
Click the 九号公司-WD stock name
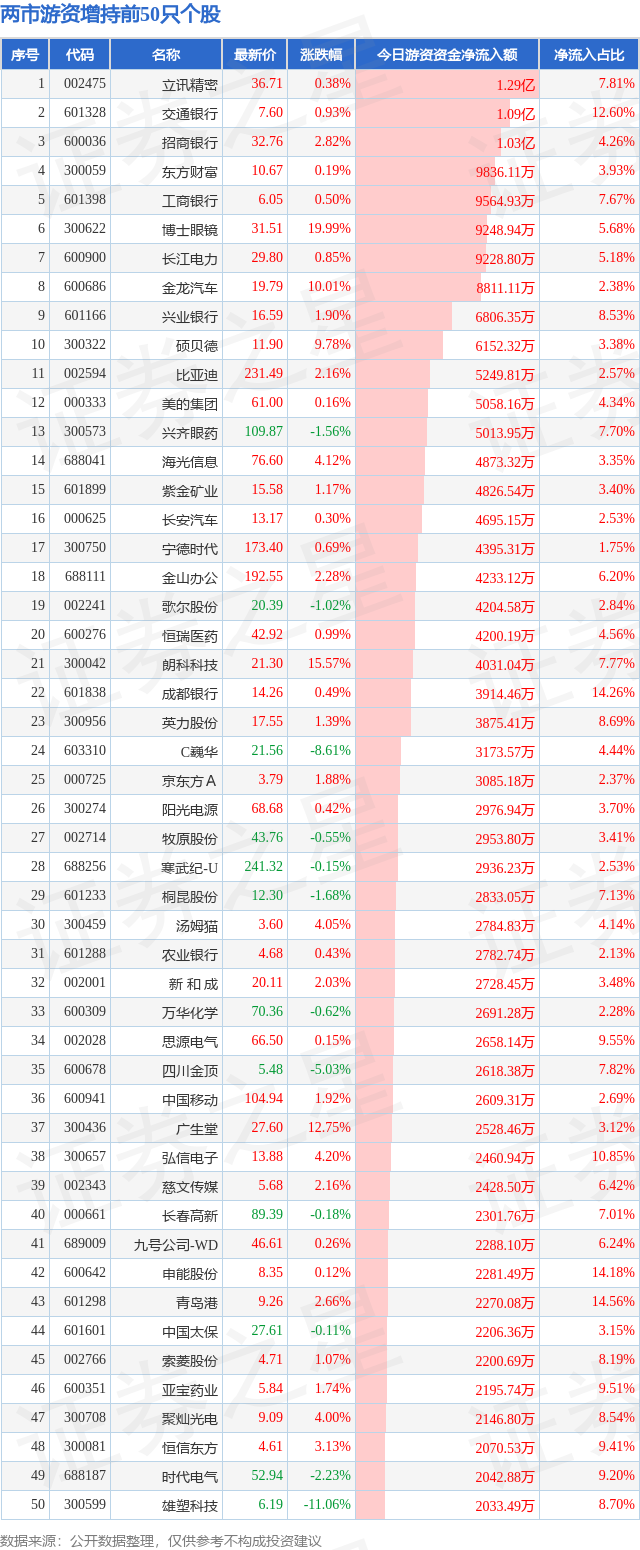(176, 1244)
